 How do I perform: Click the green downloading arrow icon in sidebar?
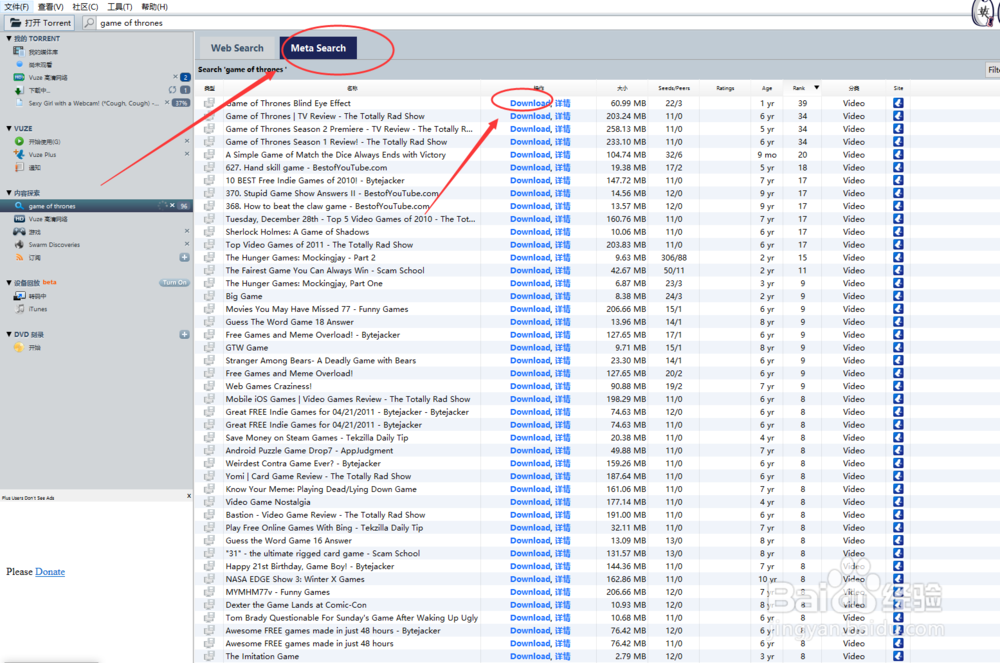coord(18,90)
